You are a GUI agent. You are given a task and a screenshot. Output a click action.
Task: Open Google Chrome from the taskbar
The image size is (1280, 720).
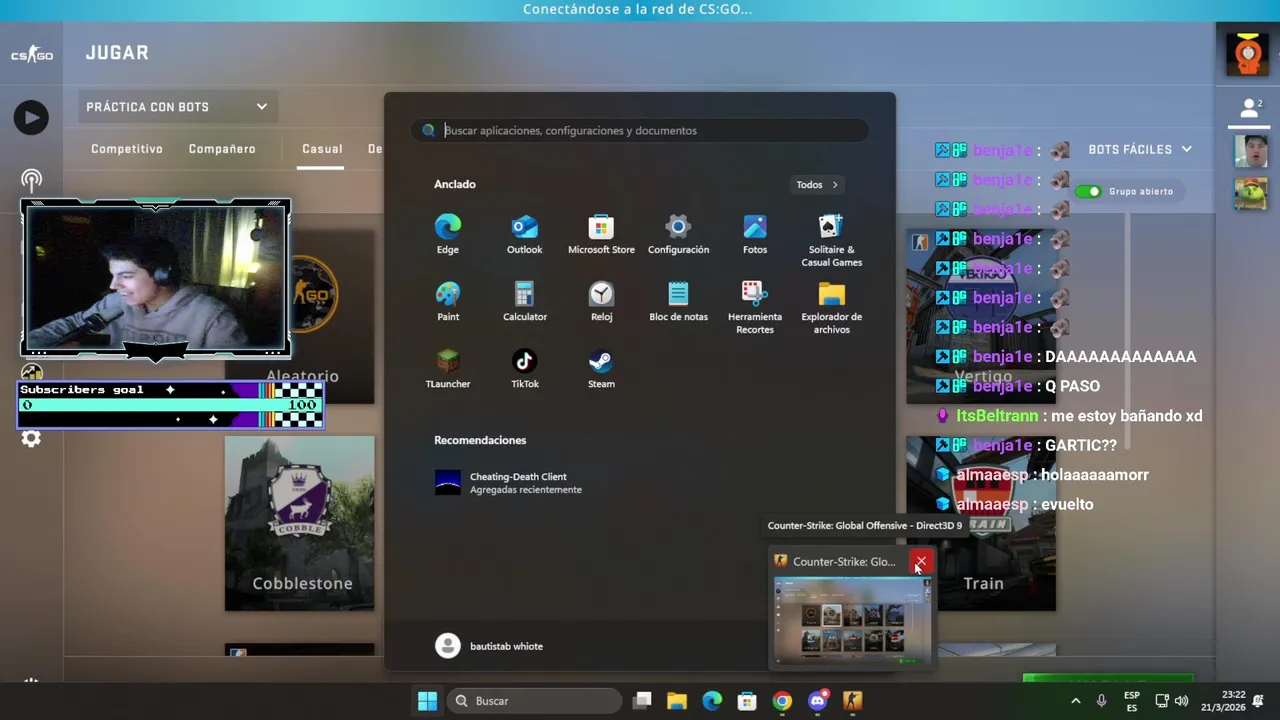click(x=782, y=701)
